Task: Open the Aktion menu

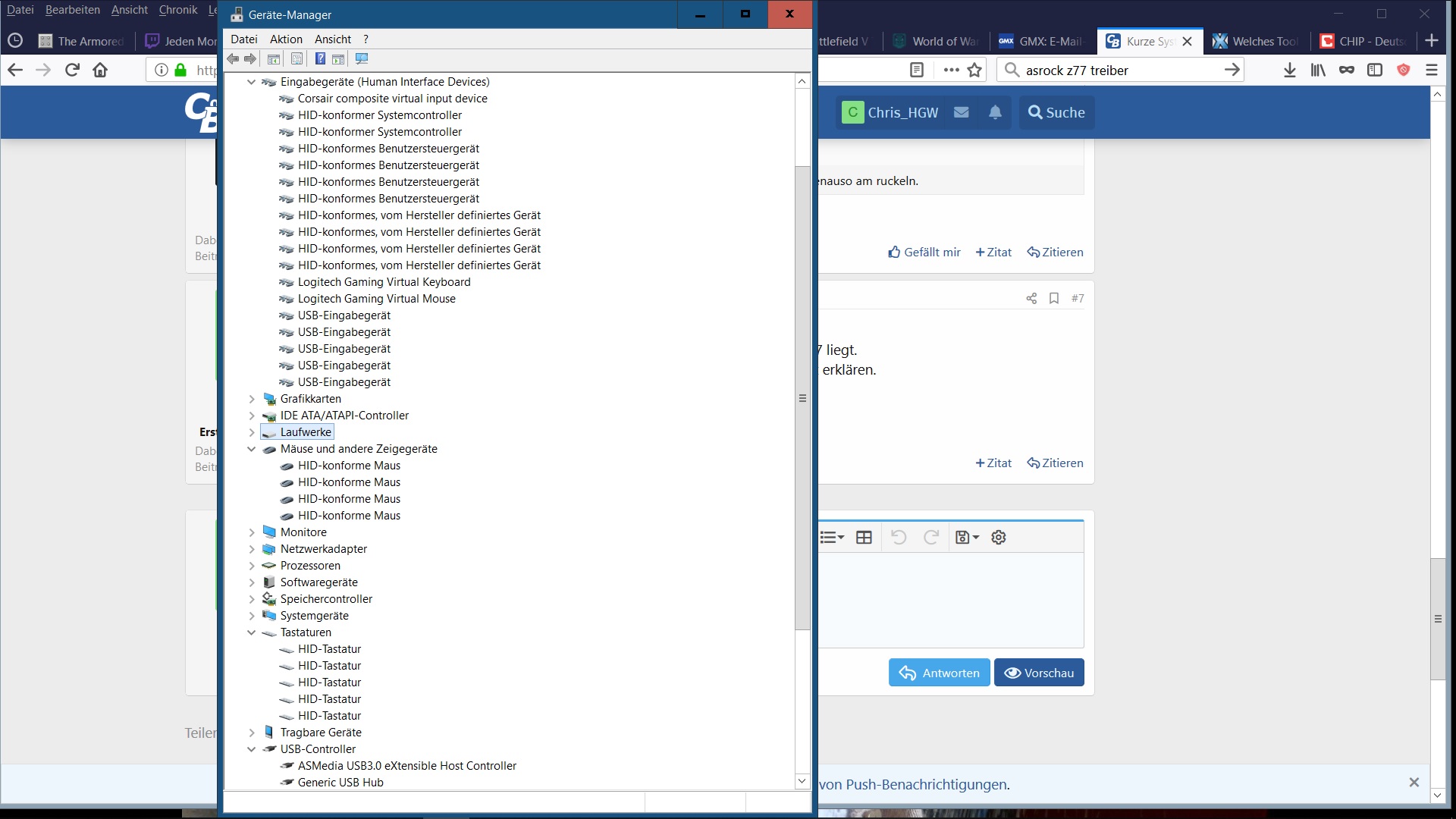Action: (286, 39)
